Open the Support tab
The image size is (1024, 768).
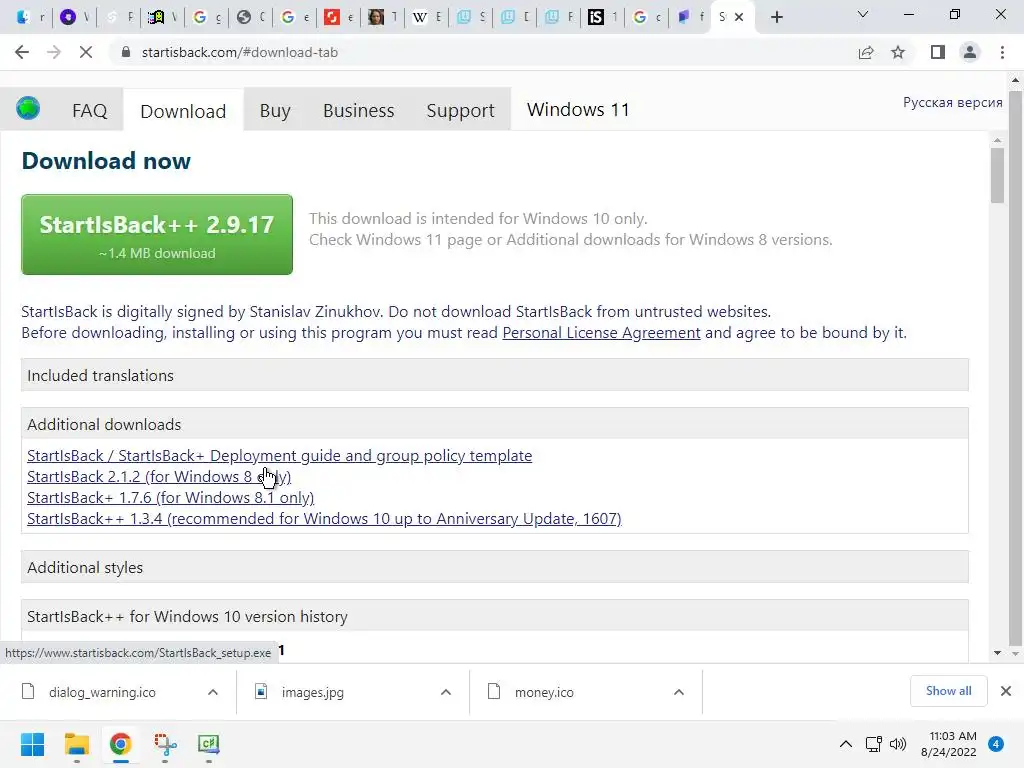click(460, 110)
